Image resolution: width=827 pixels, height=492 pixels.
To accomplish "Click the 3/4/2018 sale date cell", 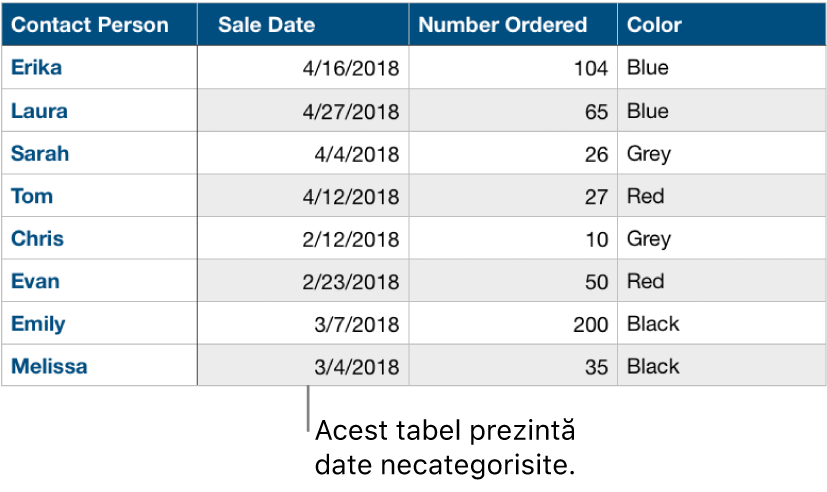I will [356, 367].
